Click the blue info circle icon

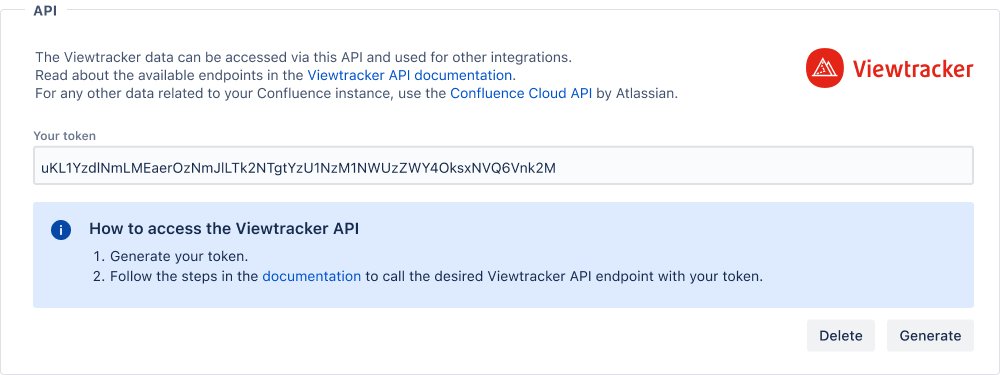61,230
